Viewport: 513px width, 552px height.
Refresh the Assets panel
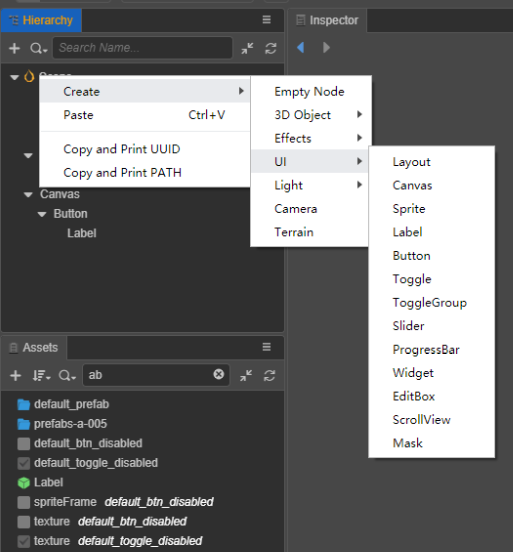[269, 375]
